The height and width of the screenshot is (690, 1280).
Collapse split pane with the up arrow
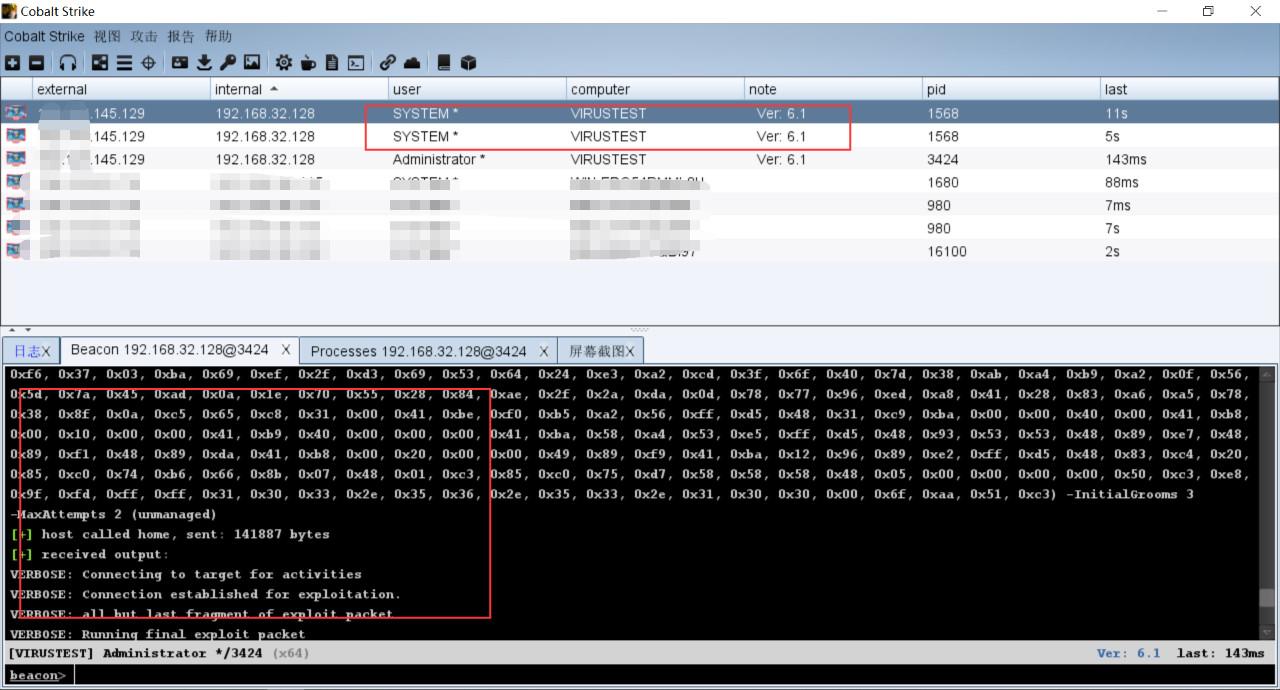pyautogui.click(x=12, y=329)
